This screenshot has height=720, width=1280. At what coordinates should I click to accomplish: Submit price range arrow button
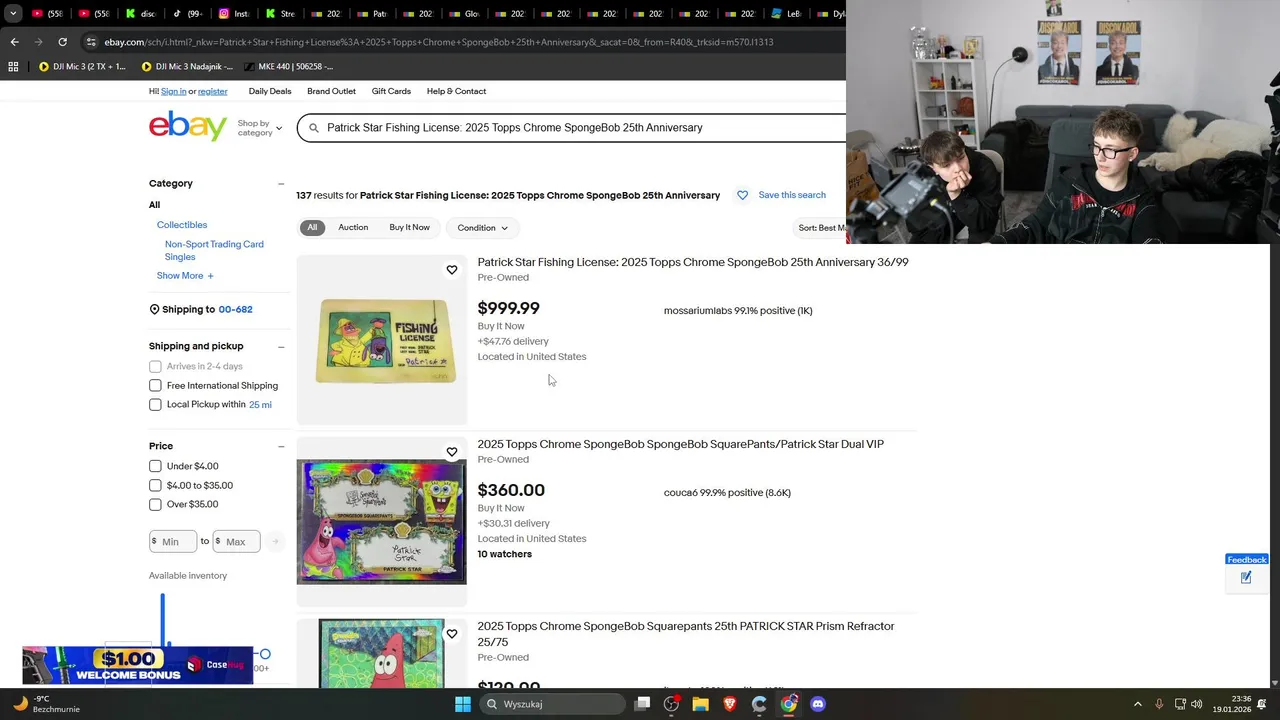click(275, 541)
